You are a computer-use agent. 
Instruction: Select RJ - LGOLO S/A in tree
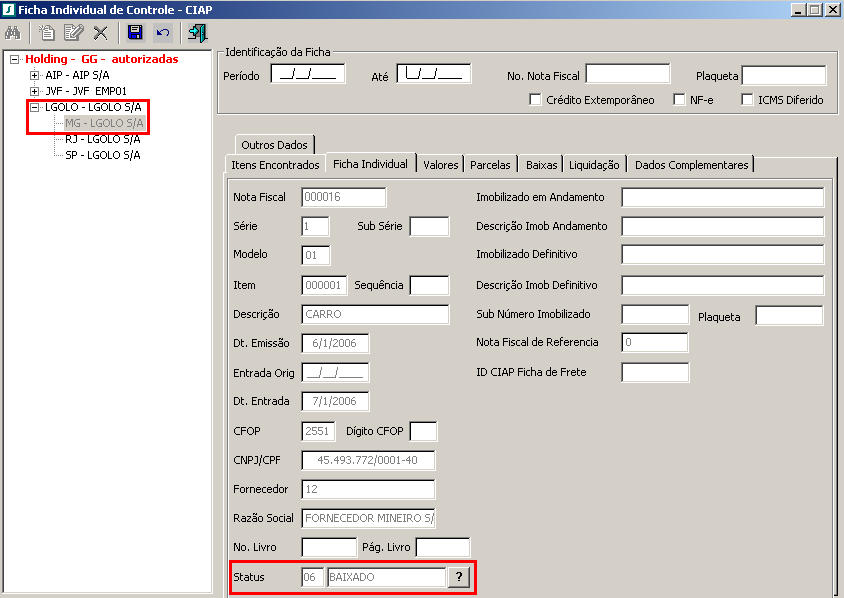coord(102,139)
